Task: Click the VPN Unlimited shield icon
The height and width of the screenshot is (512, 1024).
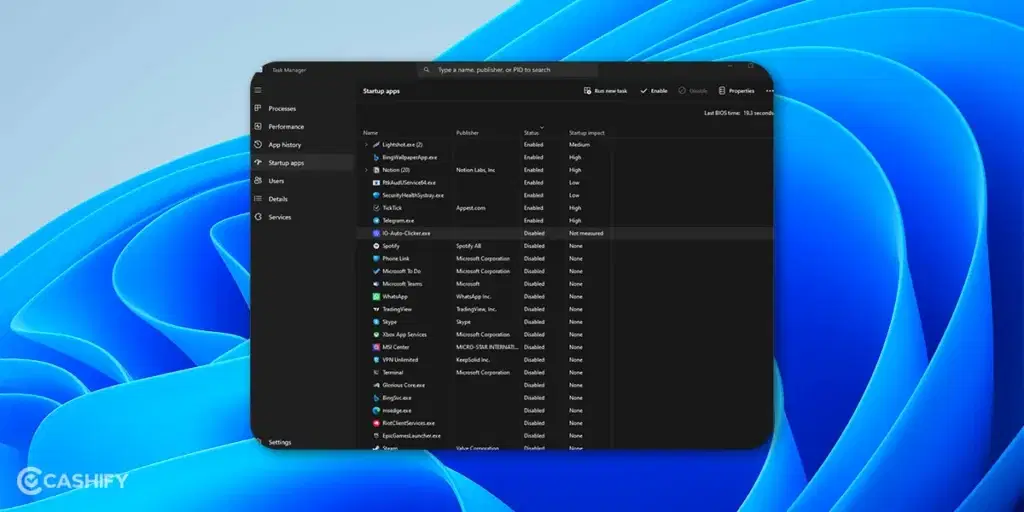Action: tap(376, 360)
